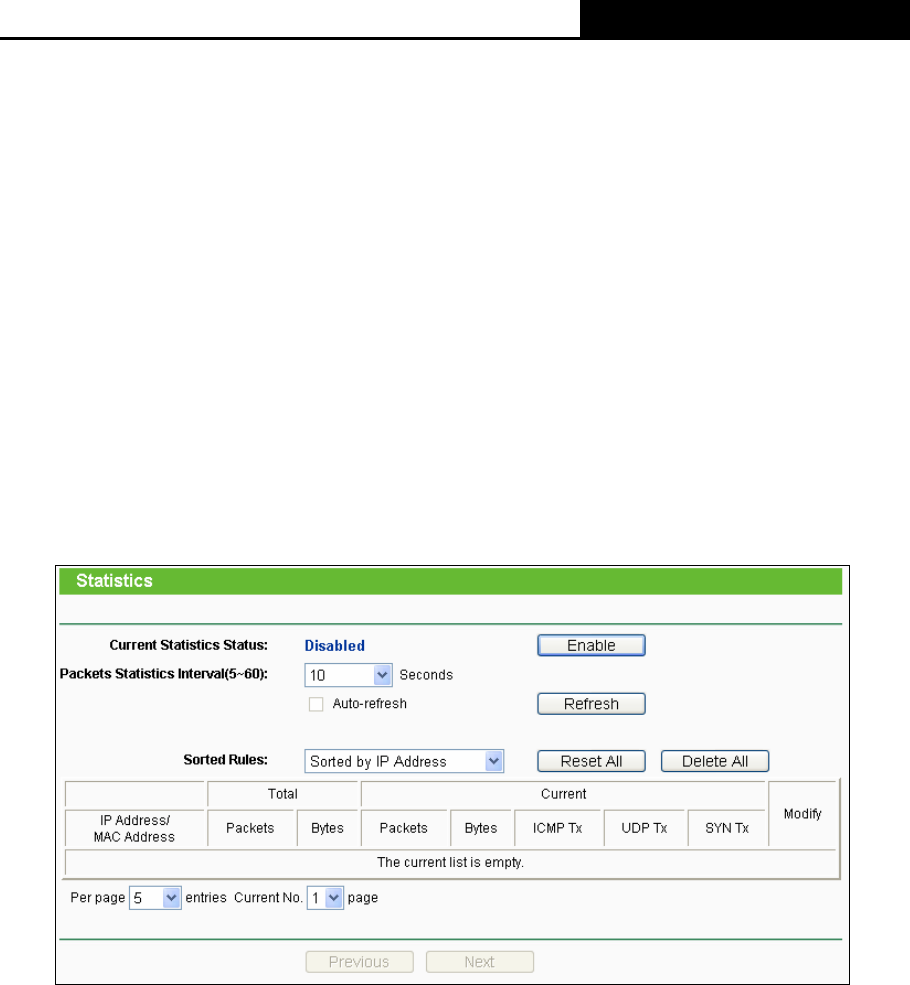Click the SYN Tx column header
The width and height of the screenshot is (910, 985).
pyautogui.click(x=727, y=828)
